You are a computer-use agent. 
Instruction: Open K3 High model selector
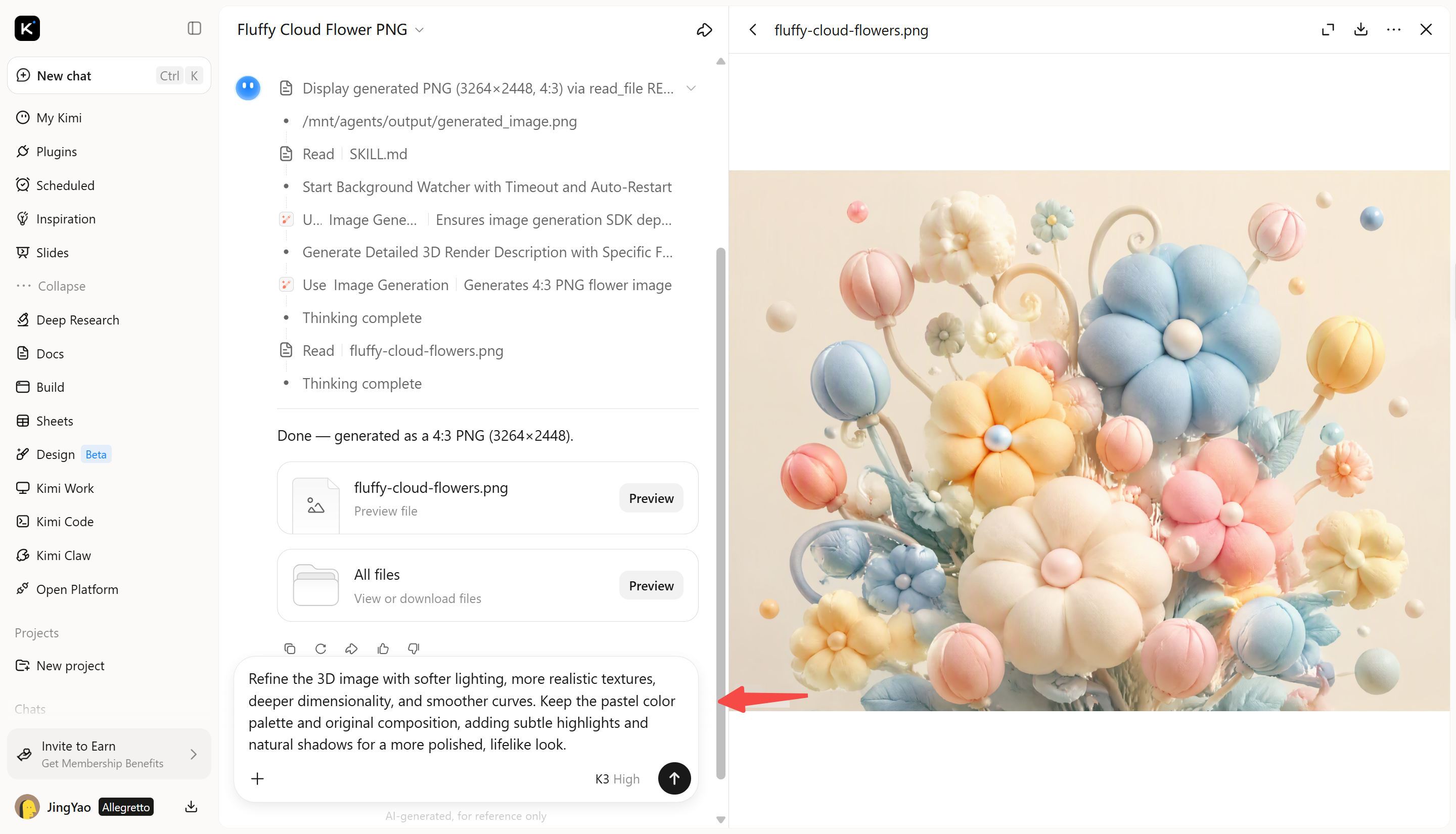(x=617, y=779)
